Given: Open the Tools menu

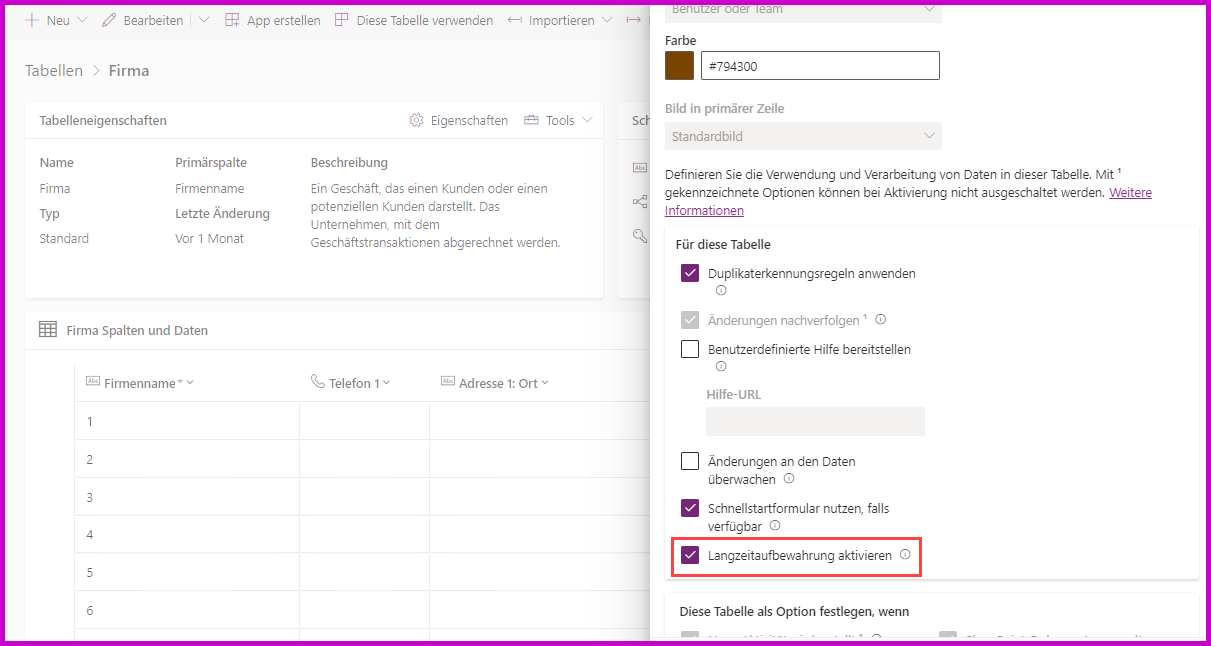Looking at the screenshot, I should pos(557,119).
